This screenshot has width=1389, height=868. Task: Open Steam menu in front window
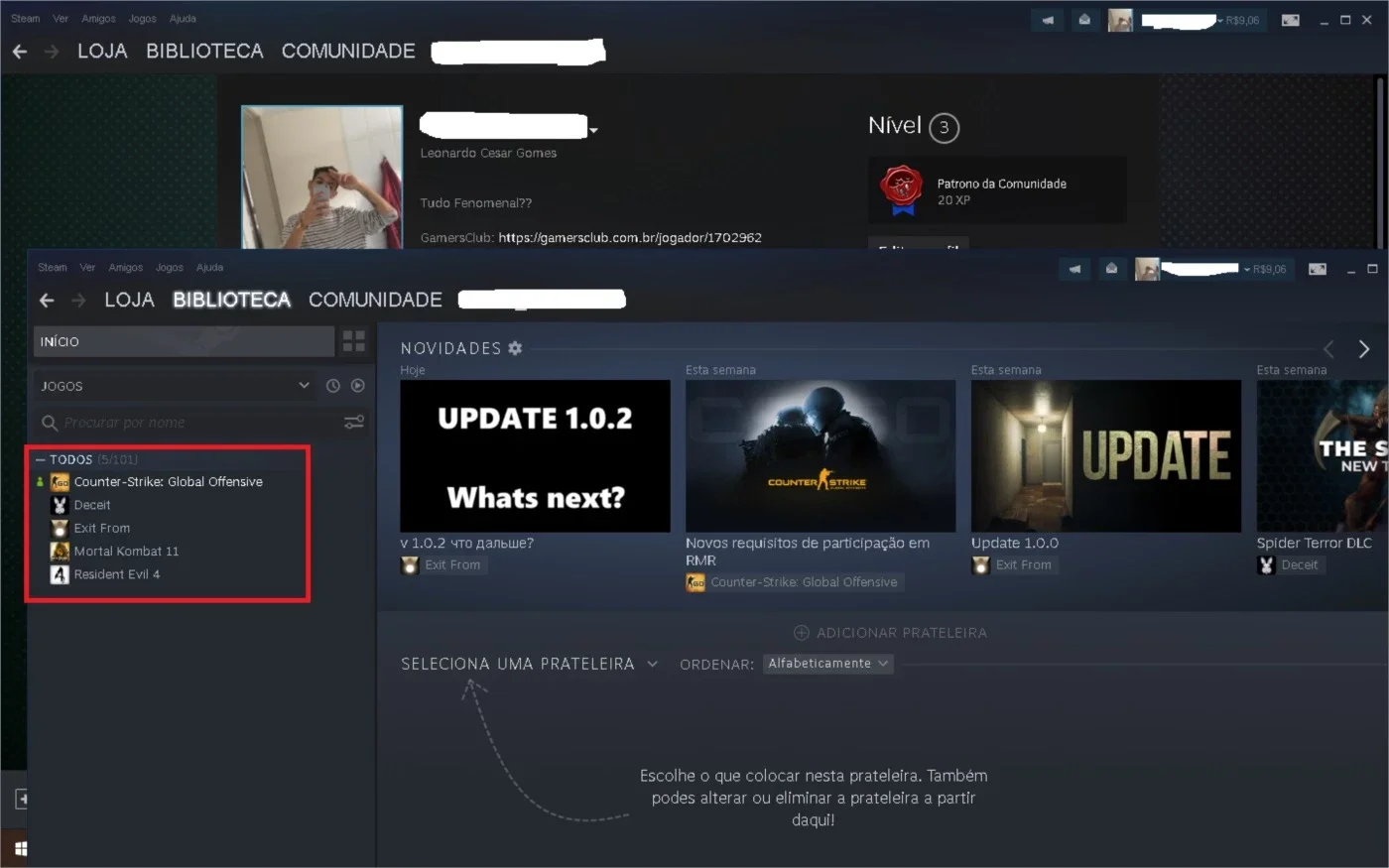[53, 268]
